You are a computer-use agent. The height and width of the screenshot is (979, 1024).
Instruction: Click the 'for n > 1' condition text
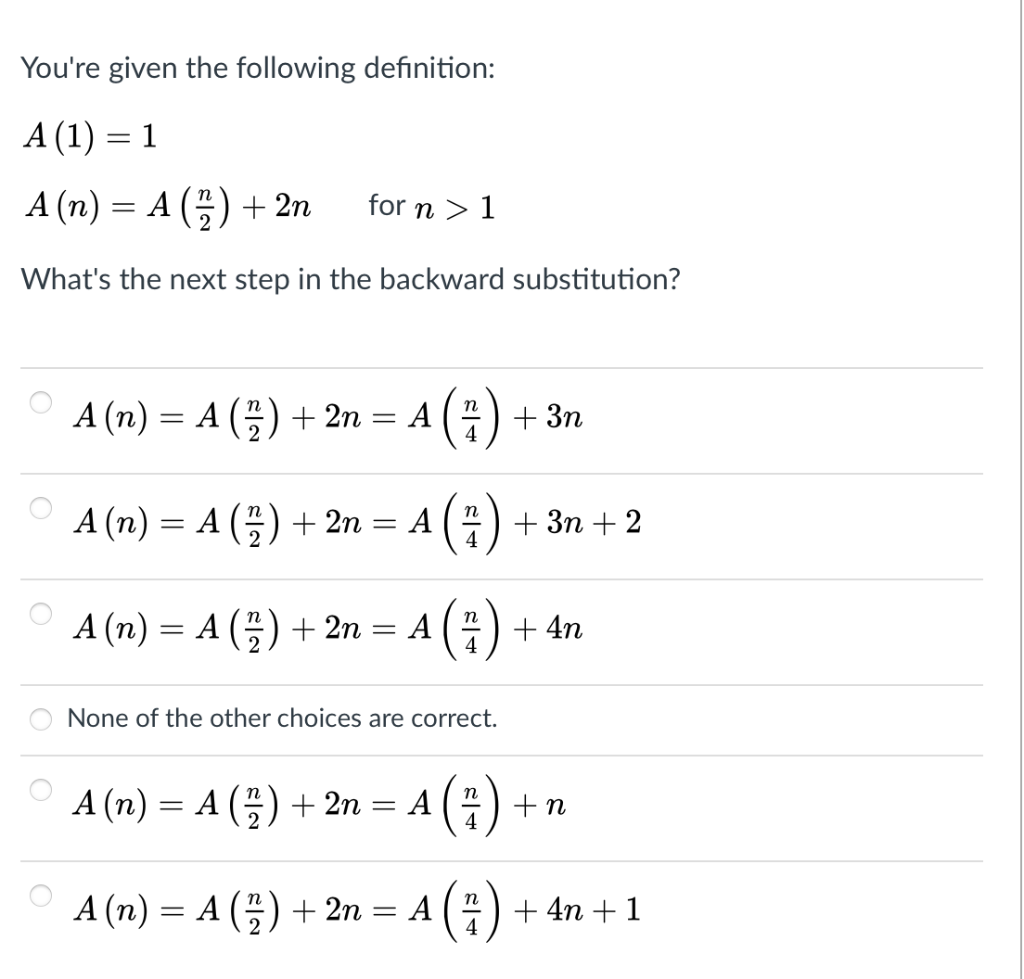(430, 206)
